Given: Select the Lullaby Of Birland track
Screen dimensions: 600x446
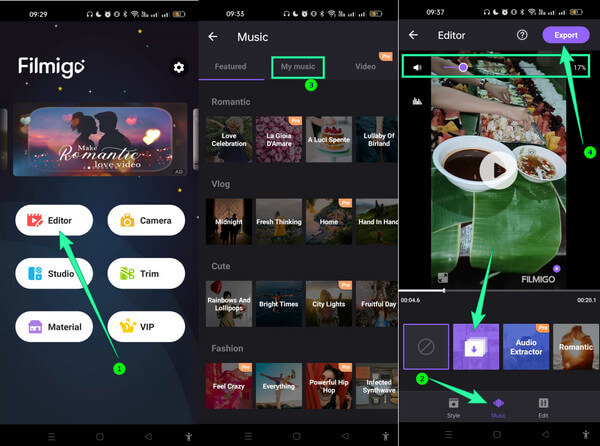Looking at the screenshot, I should click(377, 140).
